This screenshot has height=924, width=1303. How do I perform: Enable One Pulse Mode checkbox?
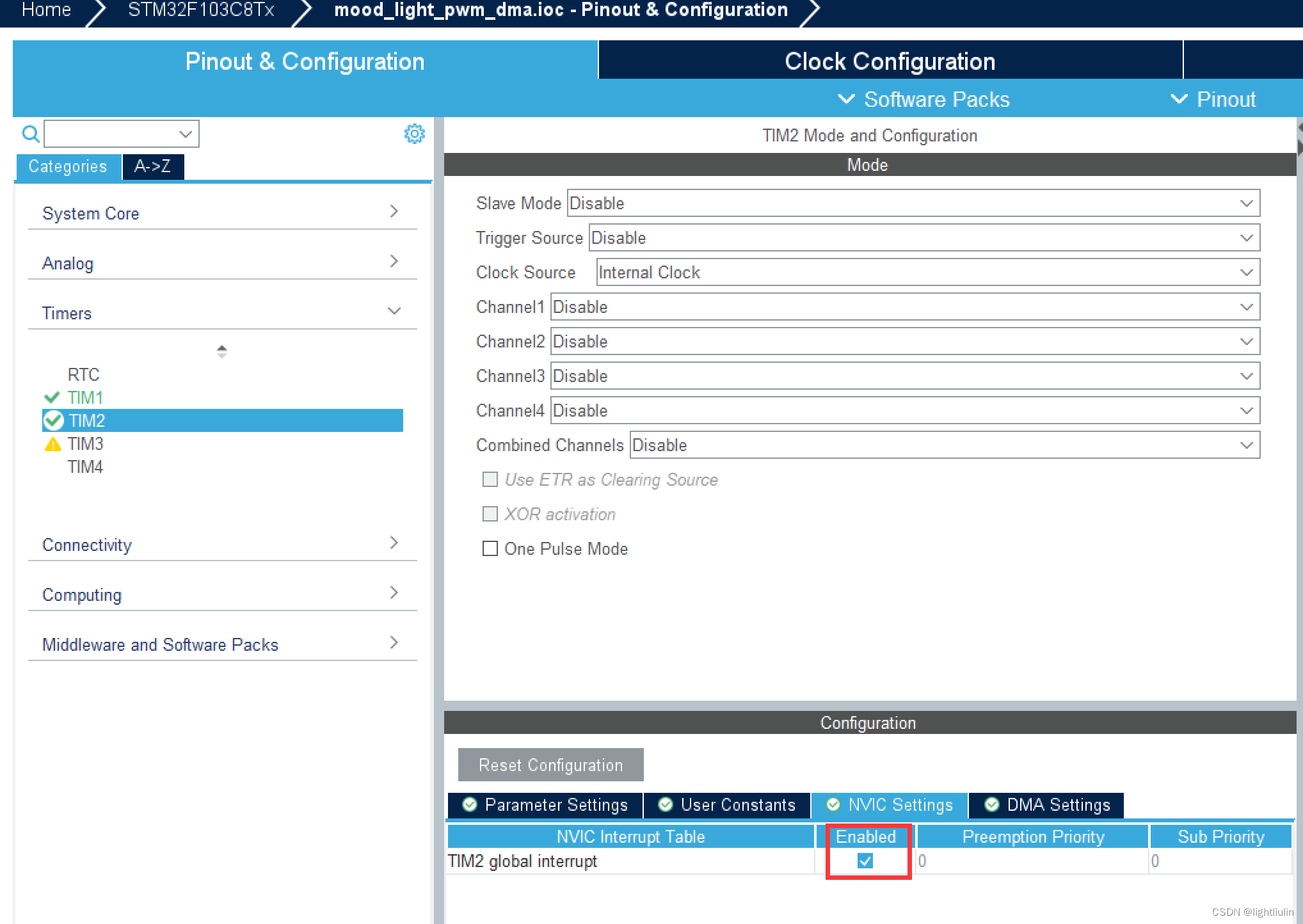tap(490, 548)
